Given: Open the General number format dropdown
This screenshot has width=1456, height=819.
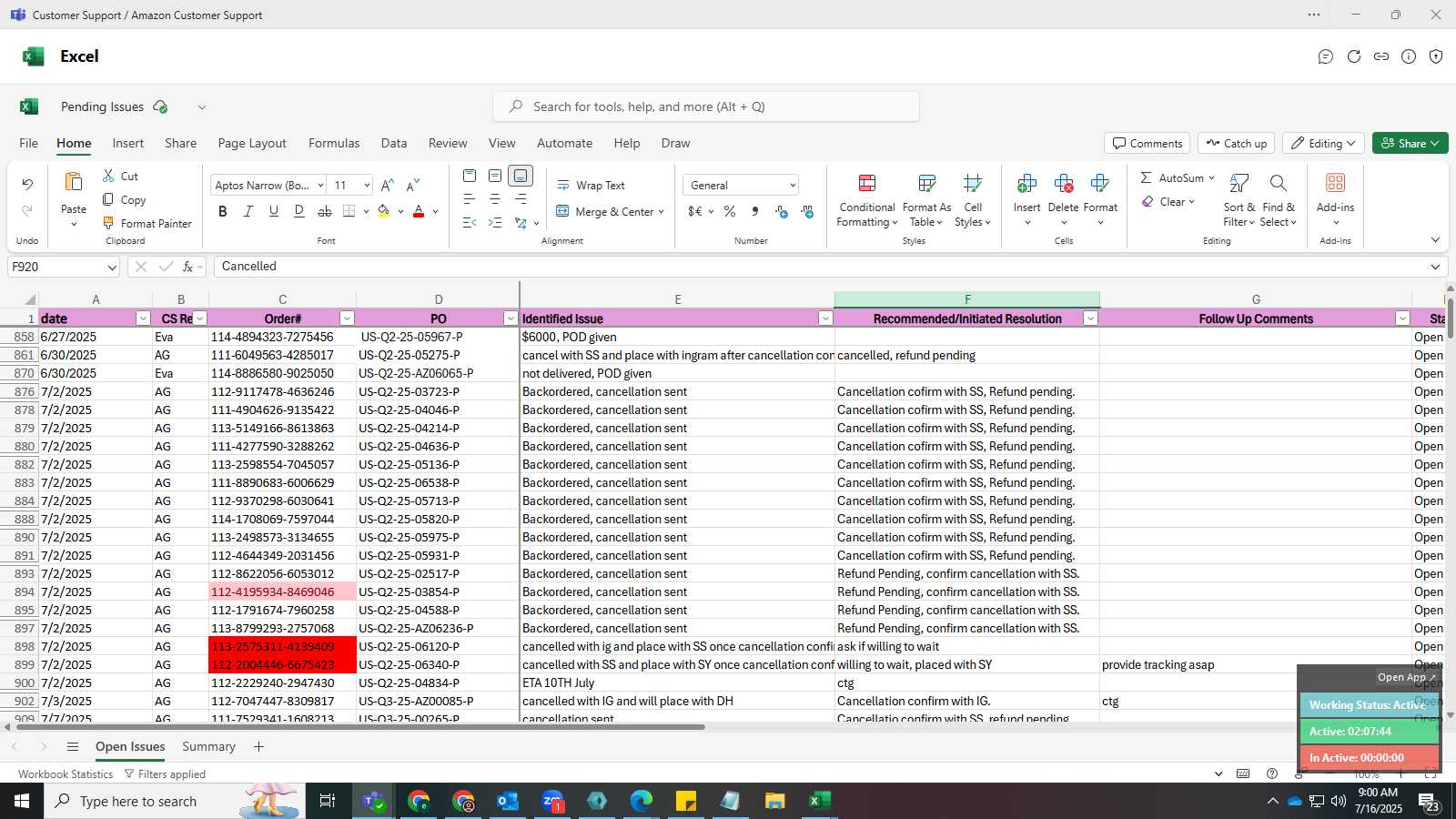Looking at the screenshot, I should [x=793, y=185].
